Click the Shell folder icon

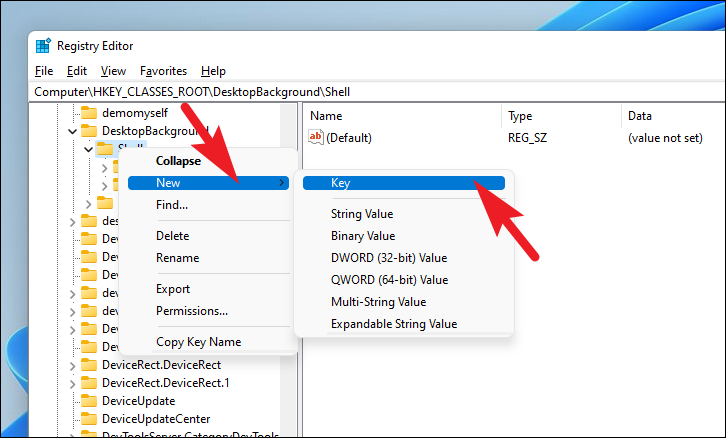105,149
